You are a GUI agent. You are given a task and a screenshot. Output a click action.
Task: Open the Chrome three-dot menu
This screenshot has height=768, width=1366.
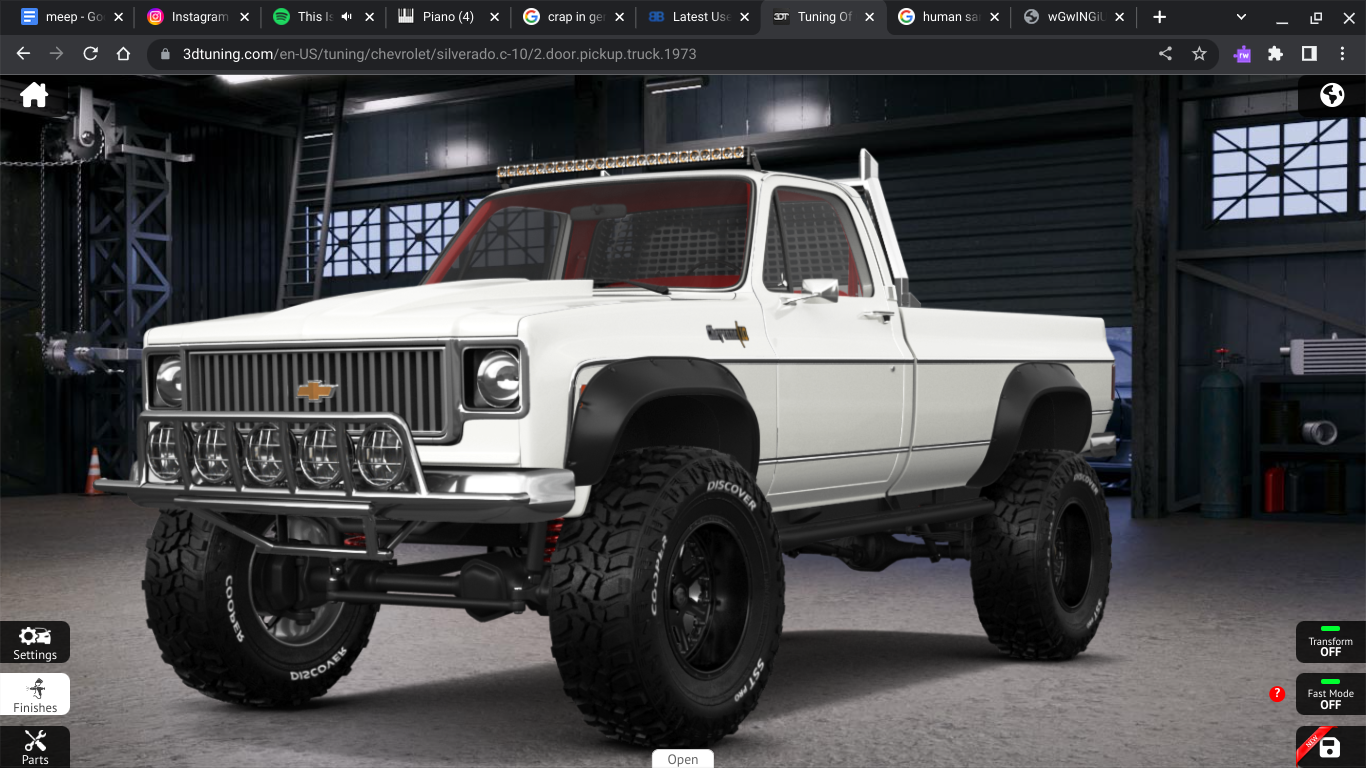click(1342, 54)
